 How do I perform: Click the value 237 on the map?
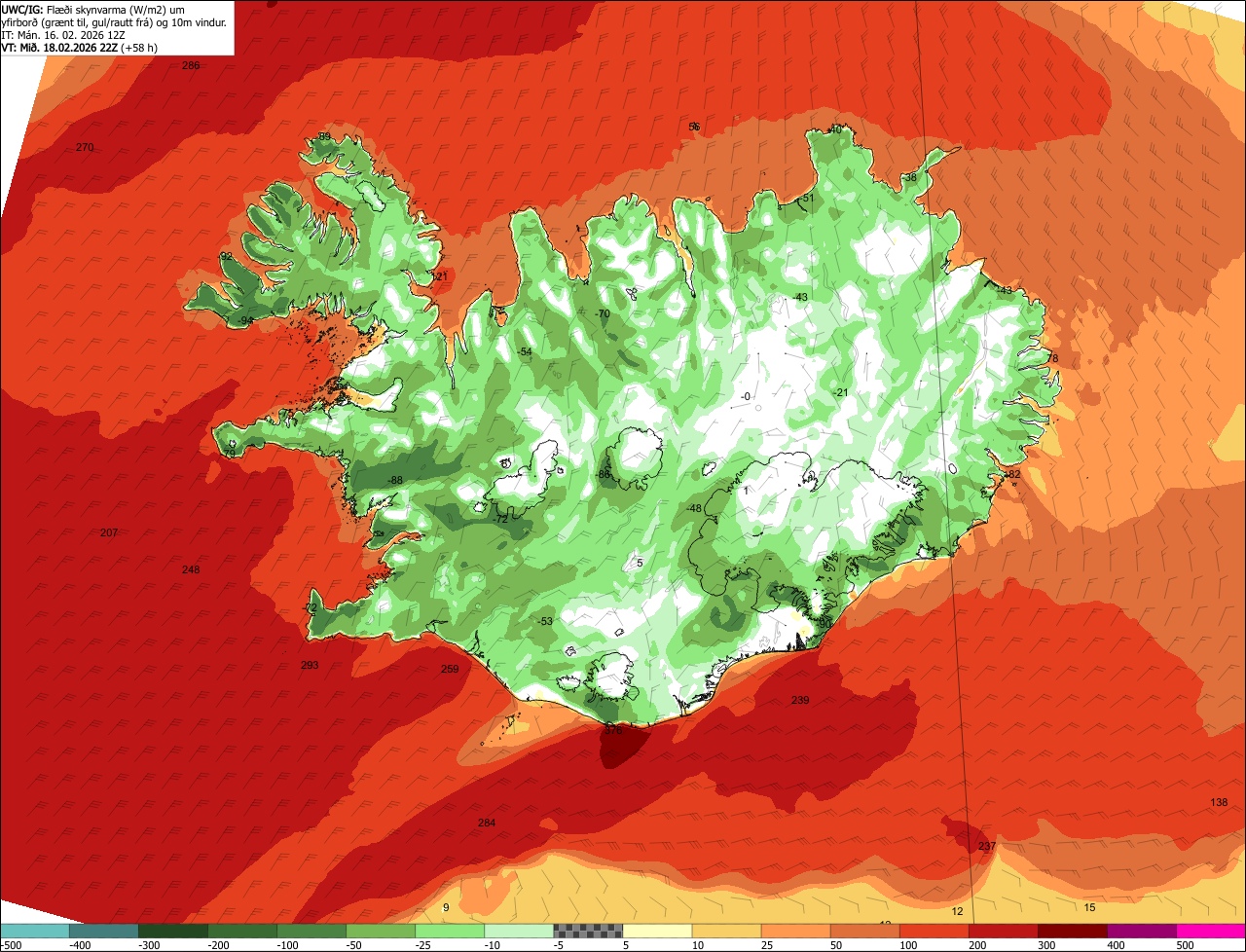tap(987, 846)
